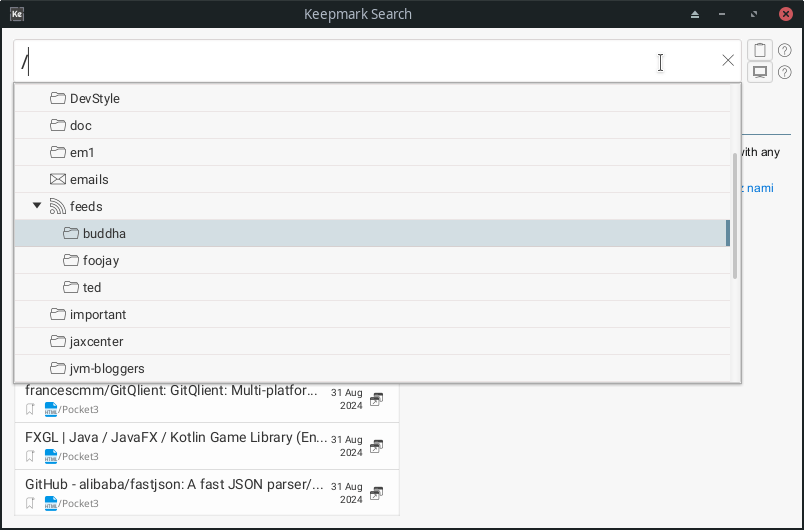Open help next to the monitor button
Screen dimensions: 804x530
click(x=785, y=72)
